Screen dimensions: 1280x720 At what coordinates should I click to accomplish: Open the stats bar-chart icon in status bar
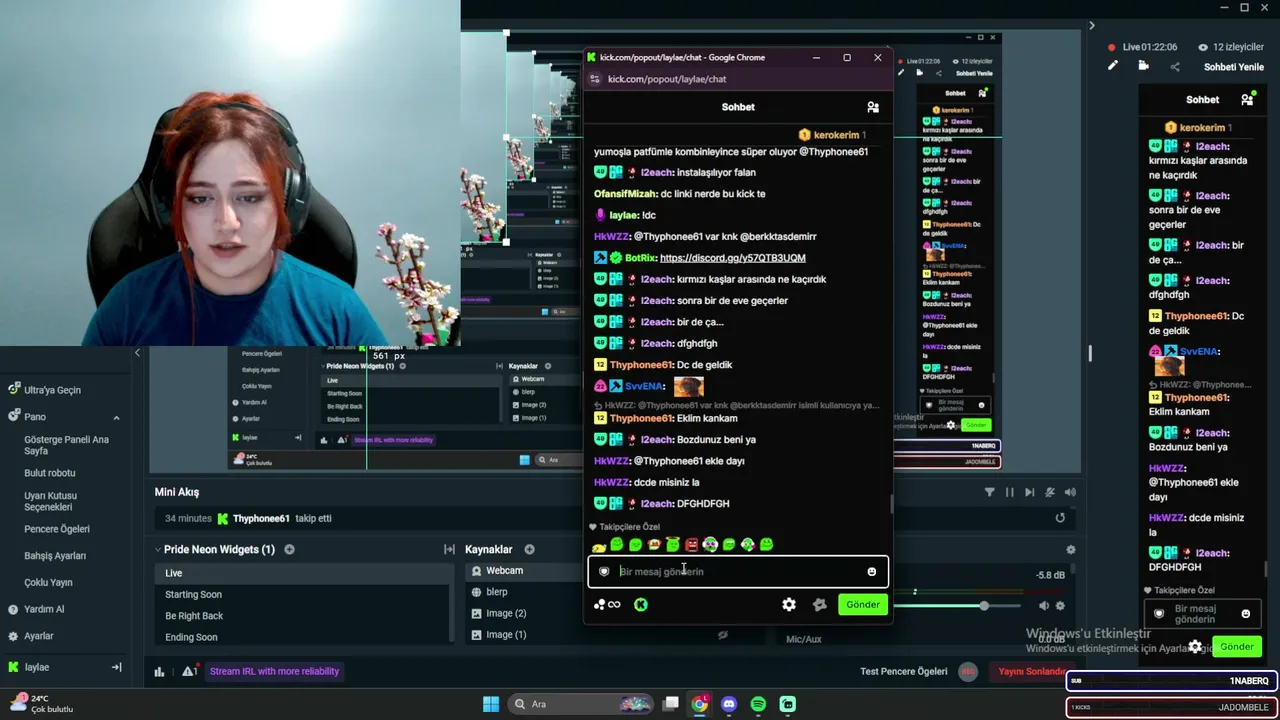coord(159,672)
